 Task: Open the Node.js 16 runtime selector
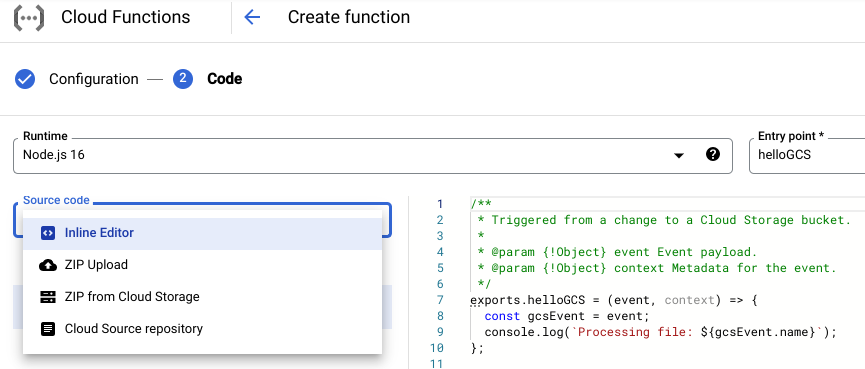point(373,156)
